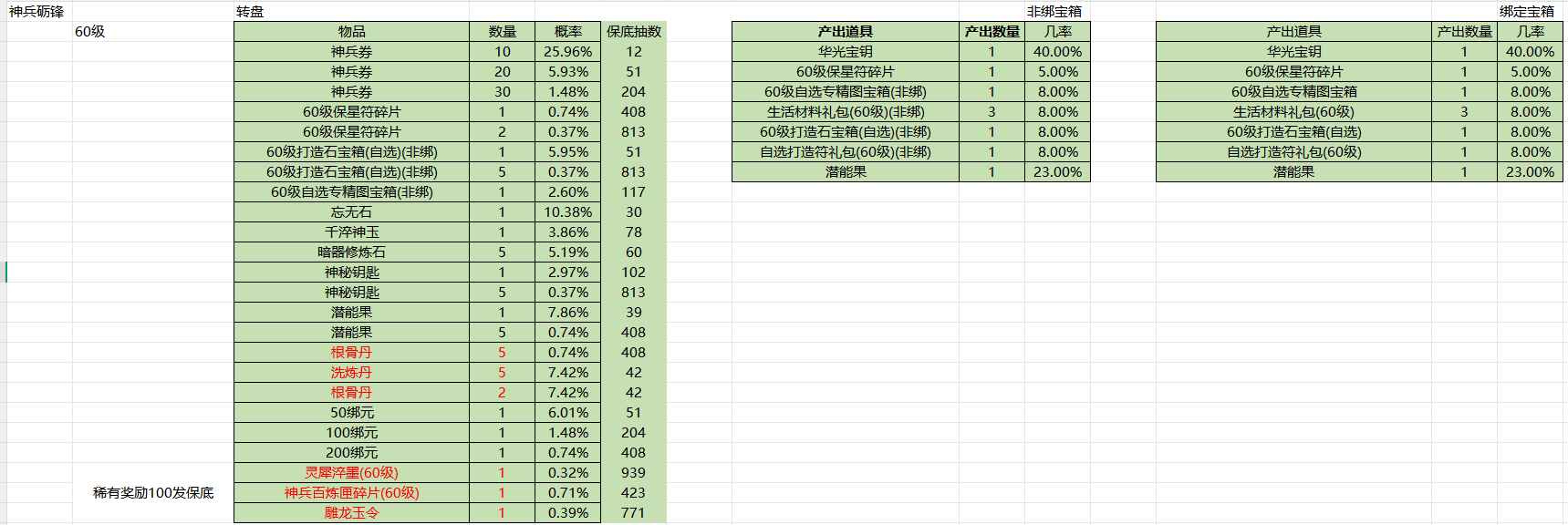Viewport: 1568px width, 525px height.
Task: Click the 转盘 label cell
Action: (250, 12)
